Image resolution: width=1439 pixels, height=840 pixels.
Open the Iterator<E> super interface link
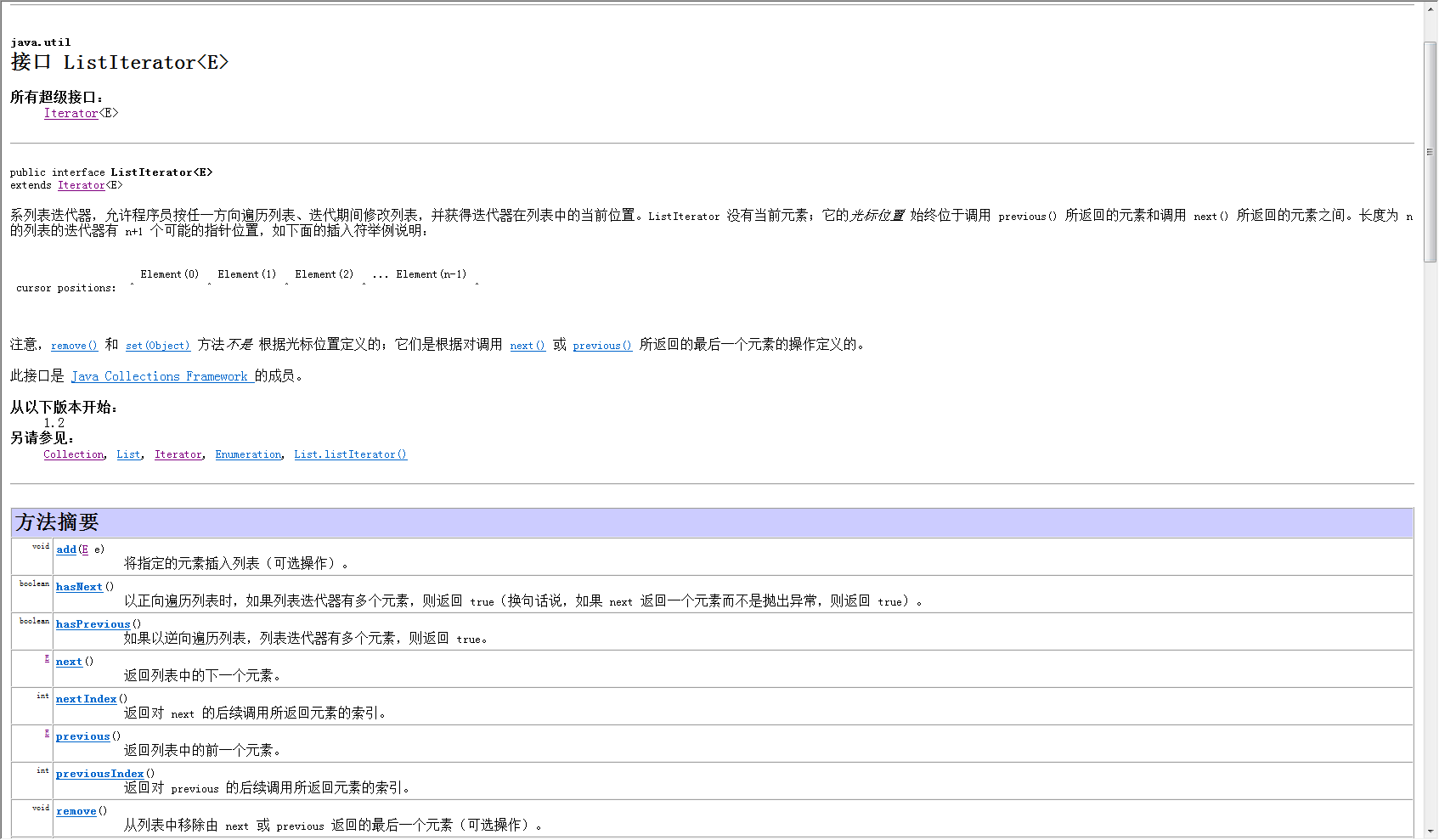pos(71,113)
